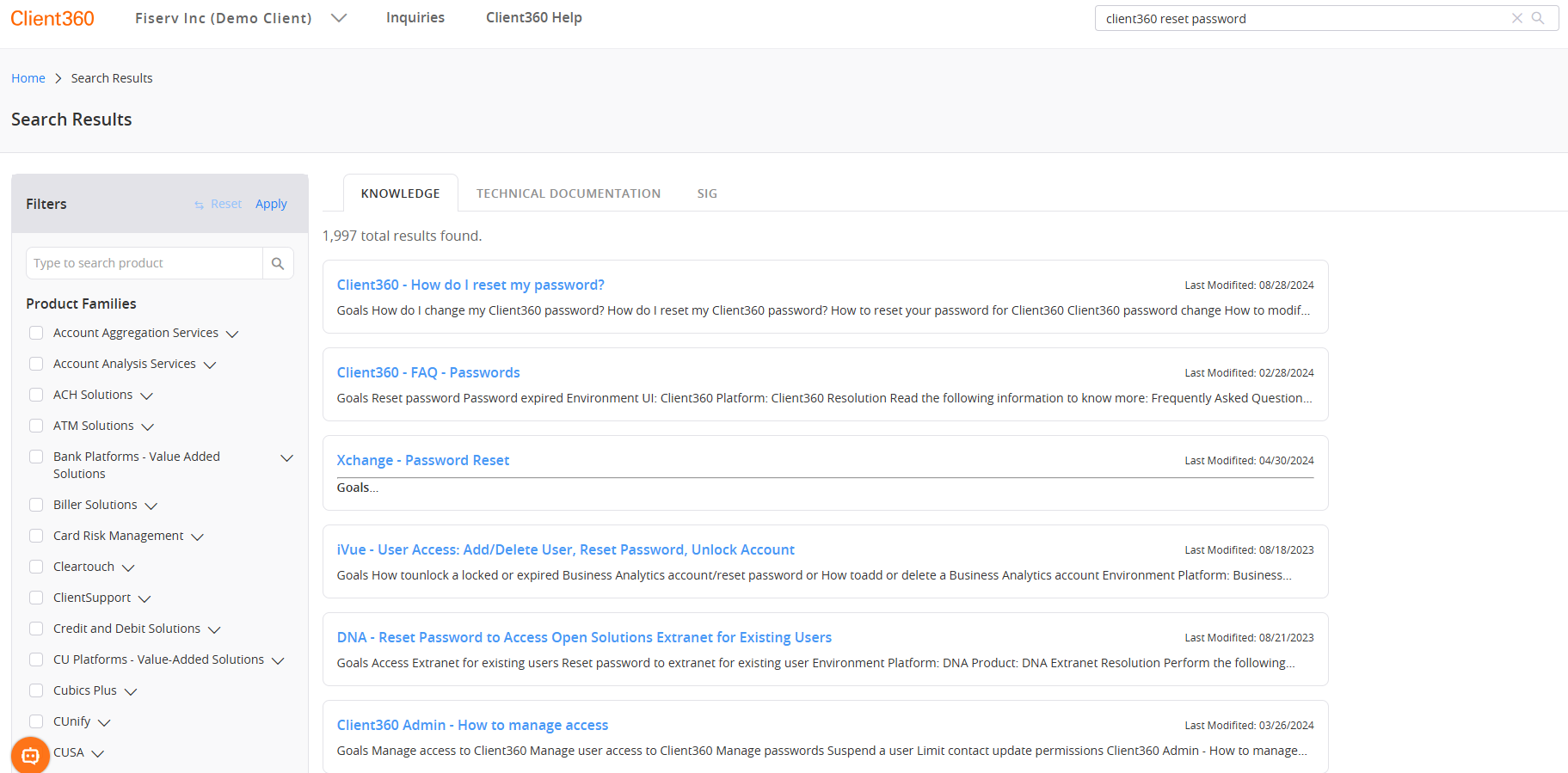Open 'Client360 - FAQ - Passwords' article
Viewport: 1568px width, 773px height.
click(428, 372)
